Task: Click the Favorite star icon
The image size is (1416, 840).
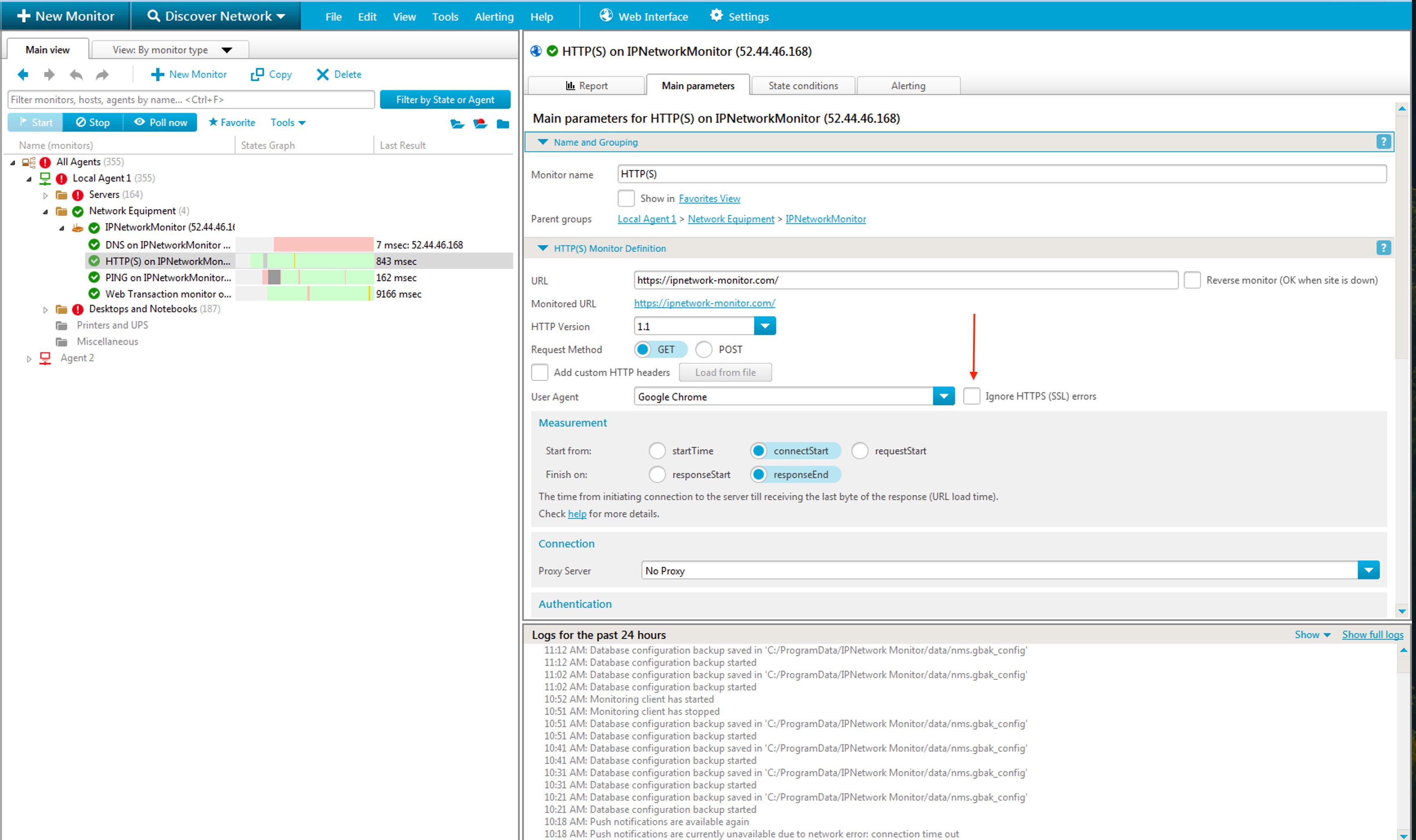Action: (213, 122)
